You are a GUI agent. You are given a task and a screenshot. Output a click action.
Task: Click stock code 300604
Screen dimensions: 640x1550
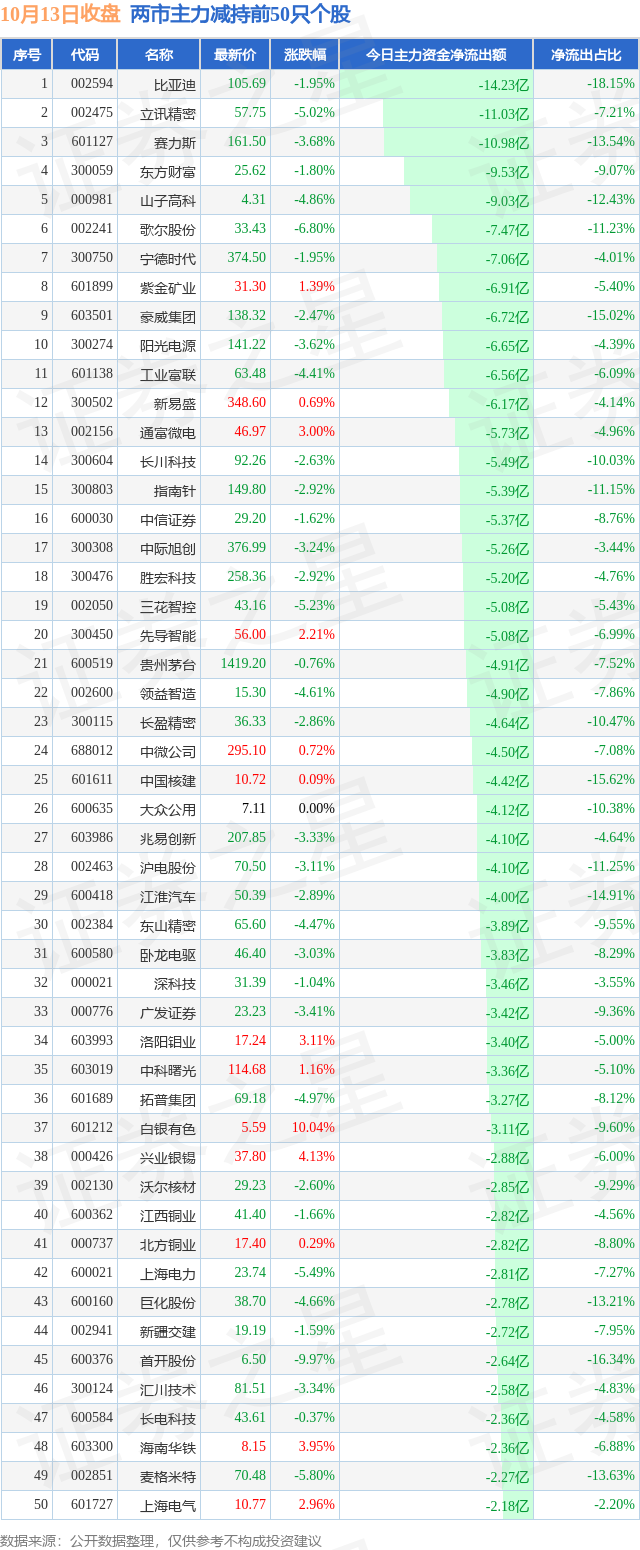(x=92, y=461)
